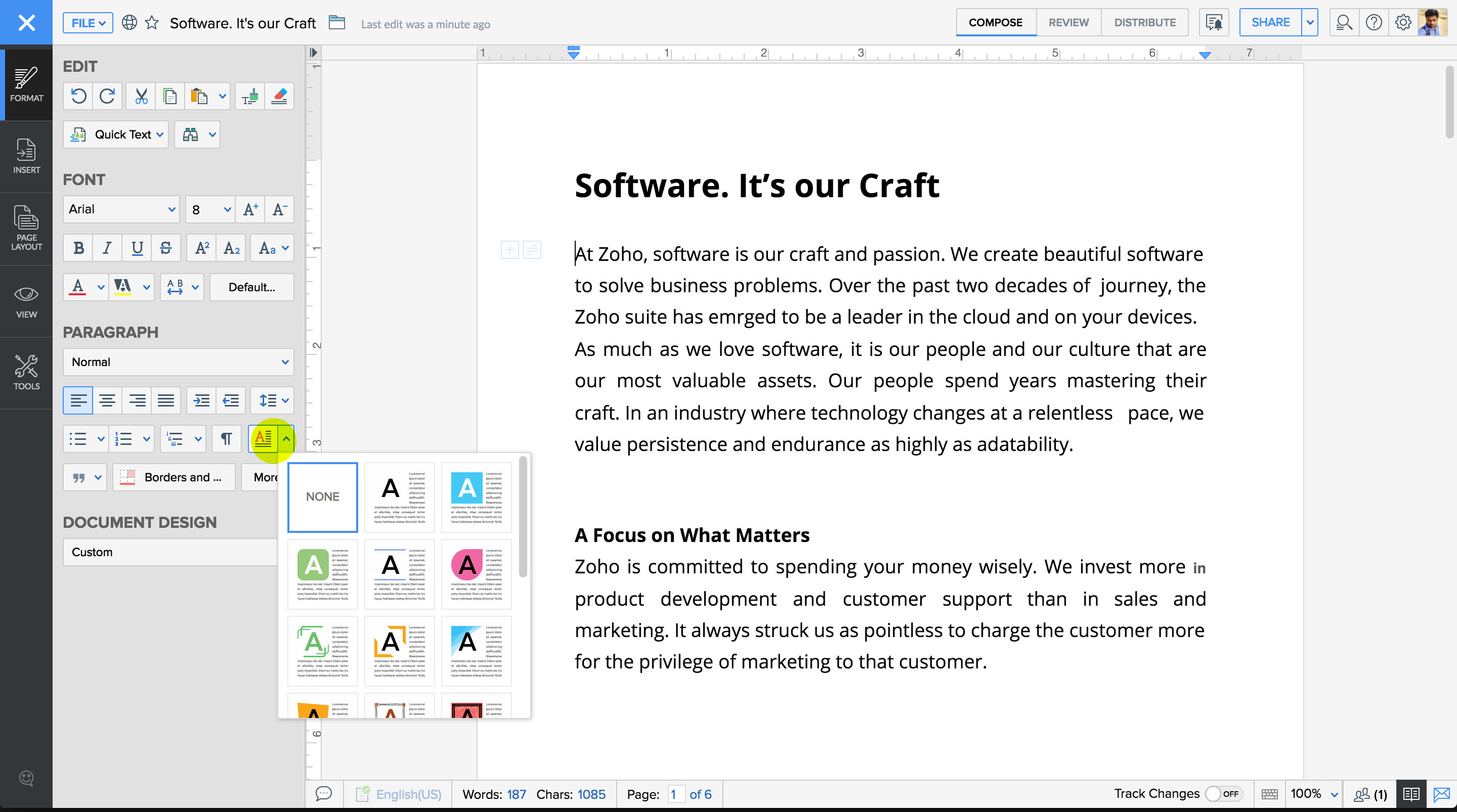The image size is (1457, 812).
Task: Toggle Bold formatting
Action: 78,248
